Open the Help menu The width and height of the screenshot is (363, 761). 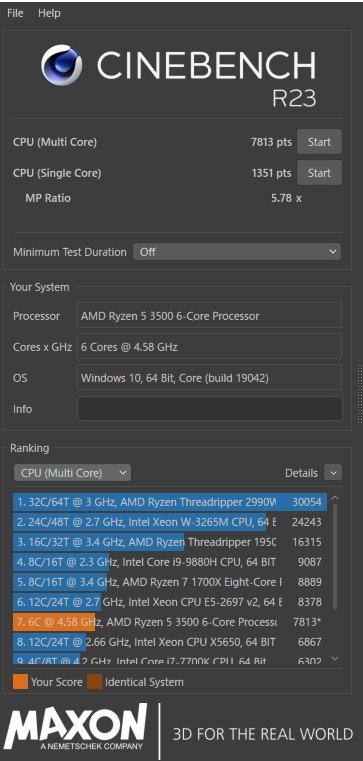click(49, 13)
